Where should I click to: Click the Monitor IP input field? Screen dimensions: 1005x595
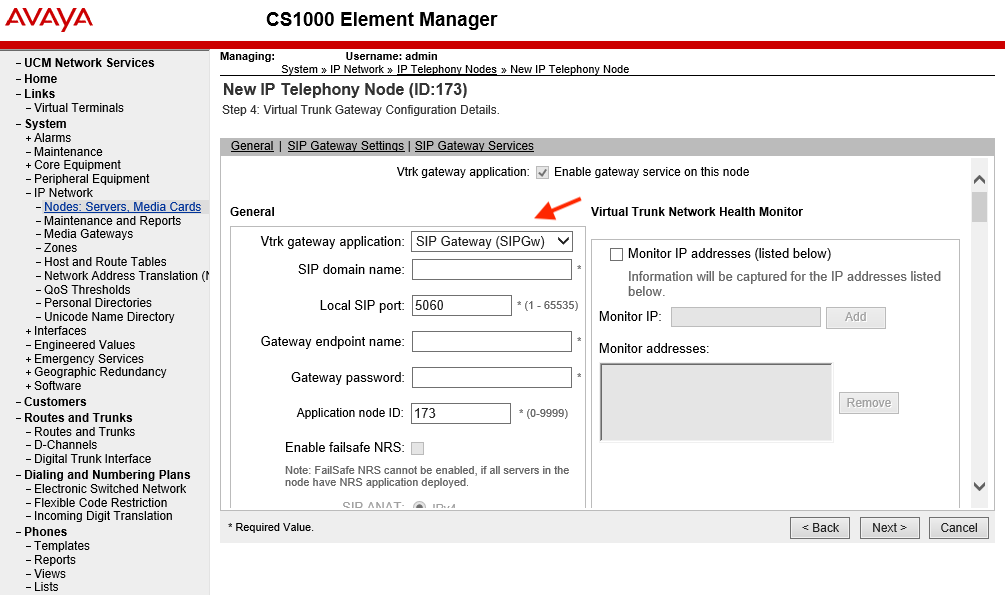[x=746, y=317]
